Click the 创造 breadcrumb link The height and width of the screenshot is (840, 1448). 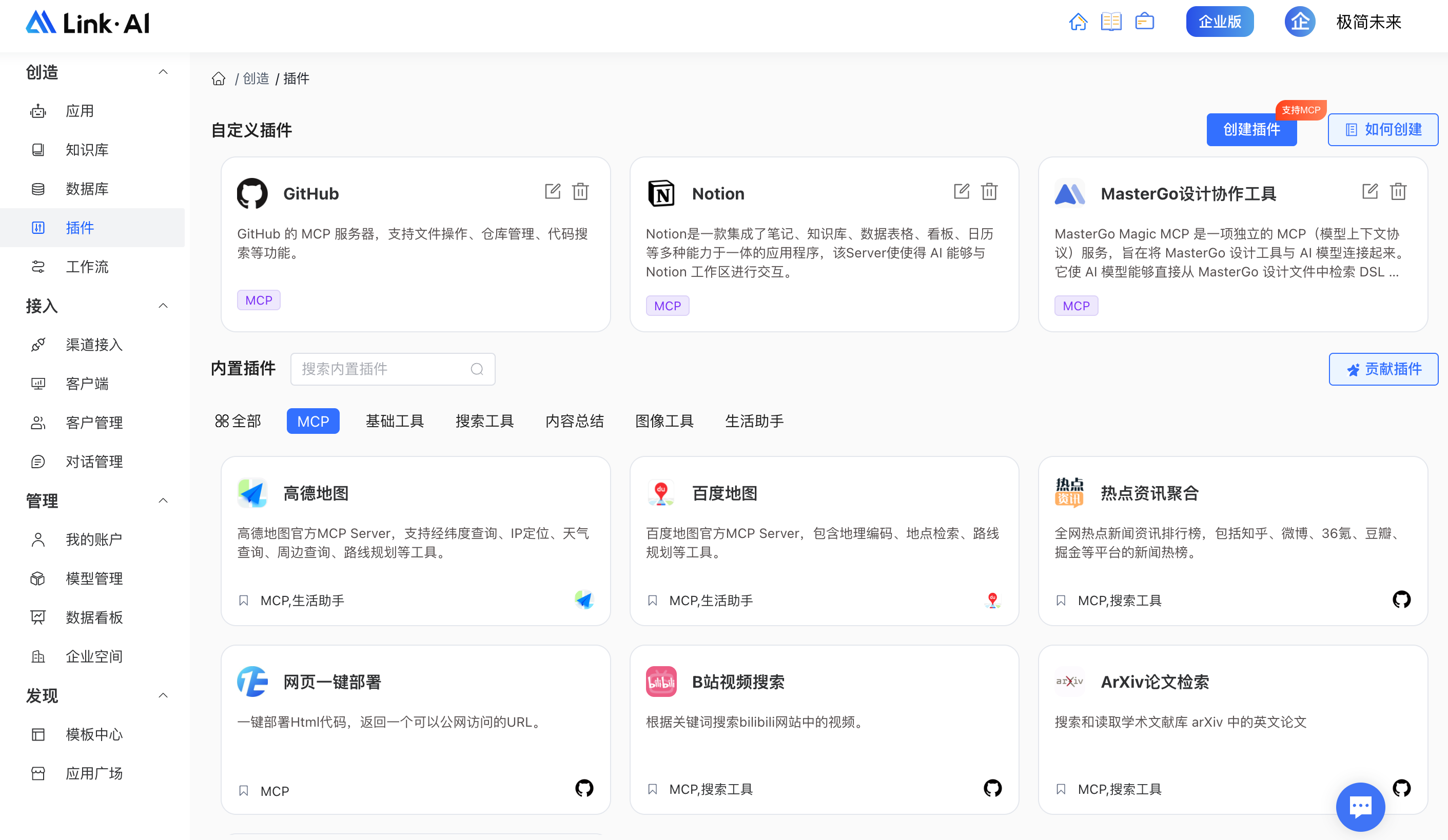(256, 78)
